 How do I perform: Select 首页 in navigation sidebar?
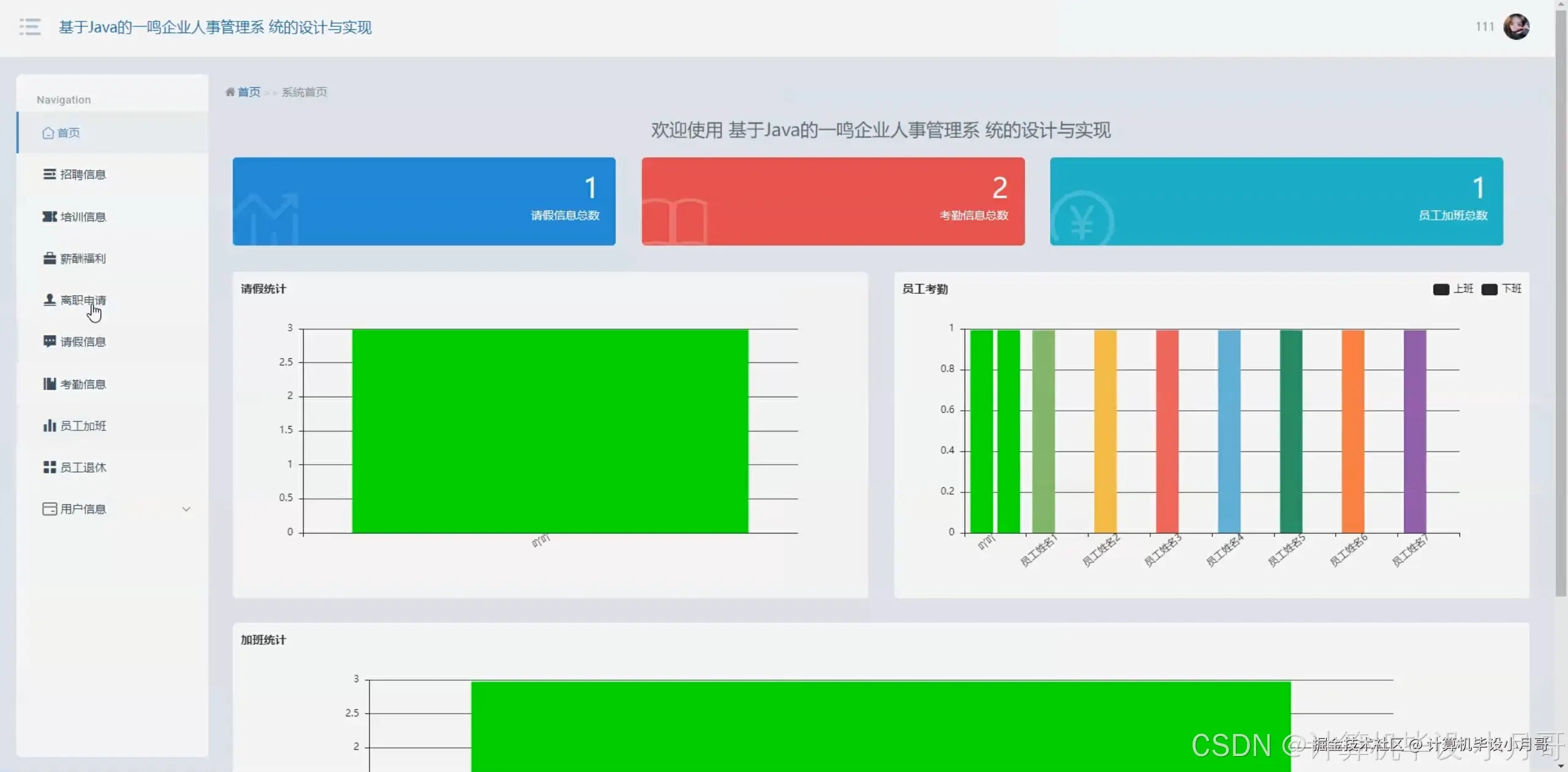coord(69,133)
